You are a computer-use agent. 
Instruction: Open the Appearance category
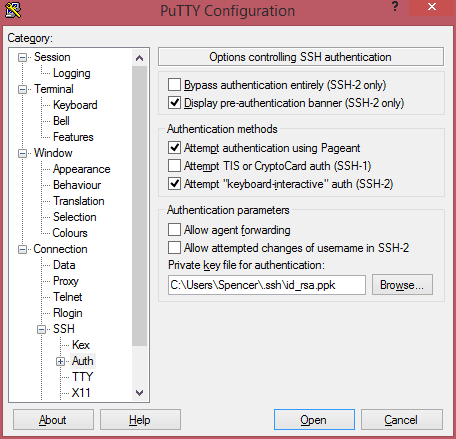pos(82,169)
